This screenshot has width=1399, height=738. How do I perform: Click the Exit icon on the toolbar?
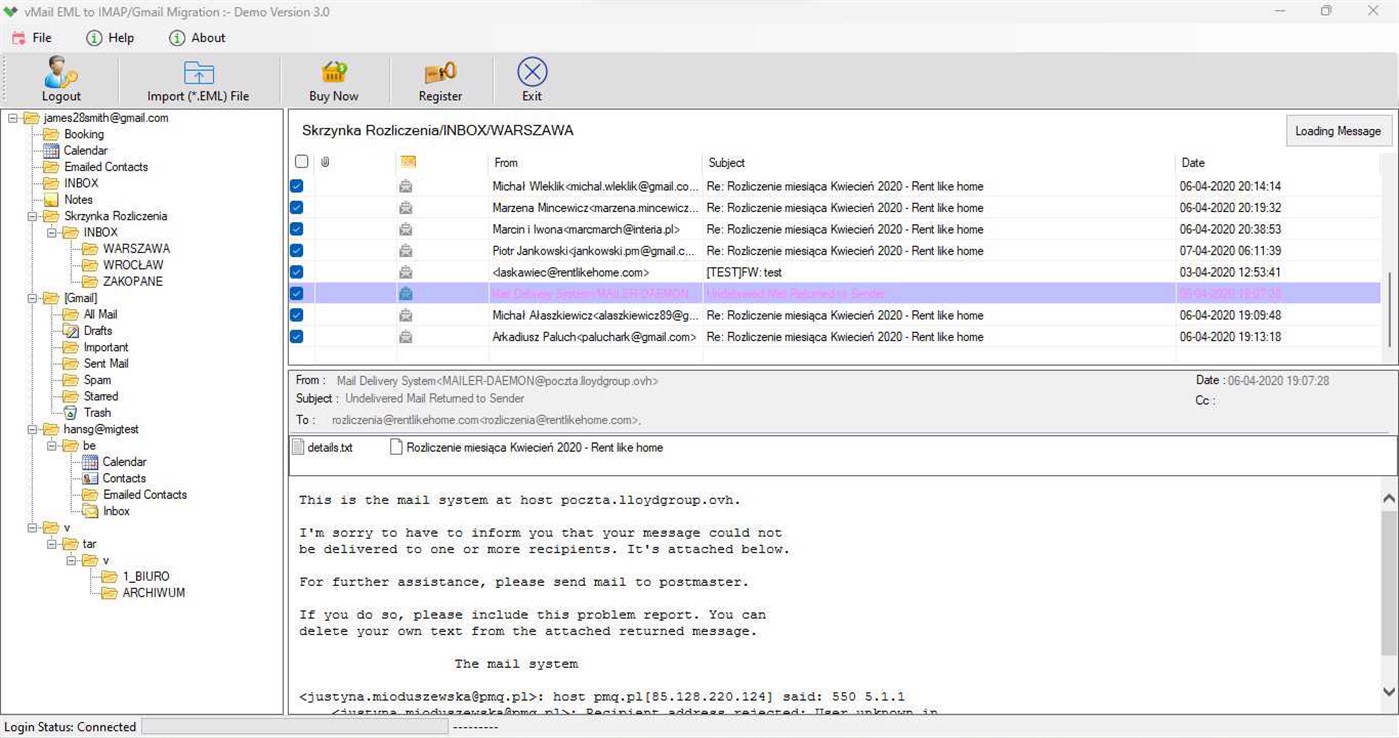pyautogui.click(x=531, y=71)
